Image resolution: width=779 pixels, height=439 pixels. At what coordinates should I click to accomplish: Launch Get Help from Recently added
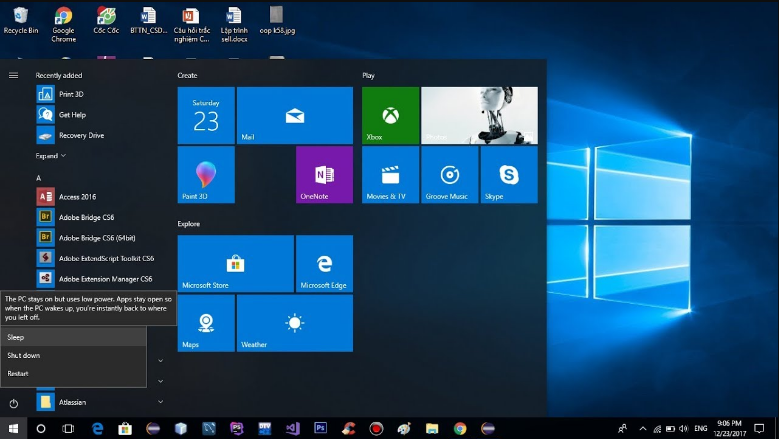(99, 115)
